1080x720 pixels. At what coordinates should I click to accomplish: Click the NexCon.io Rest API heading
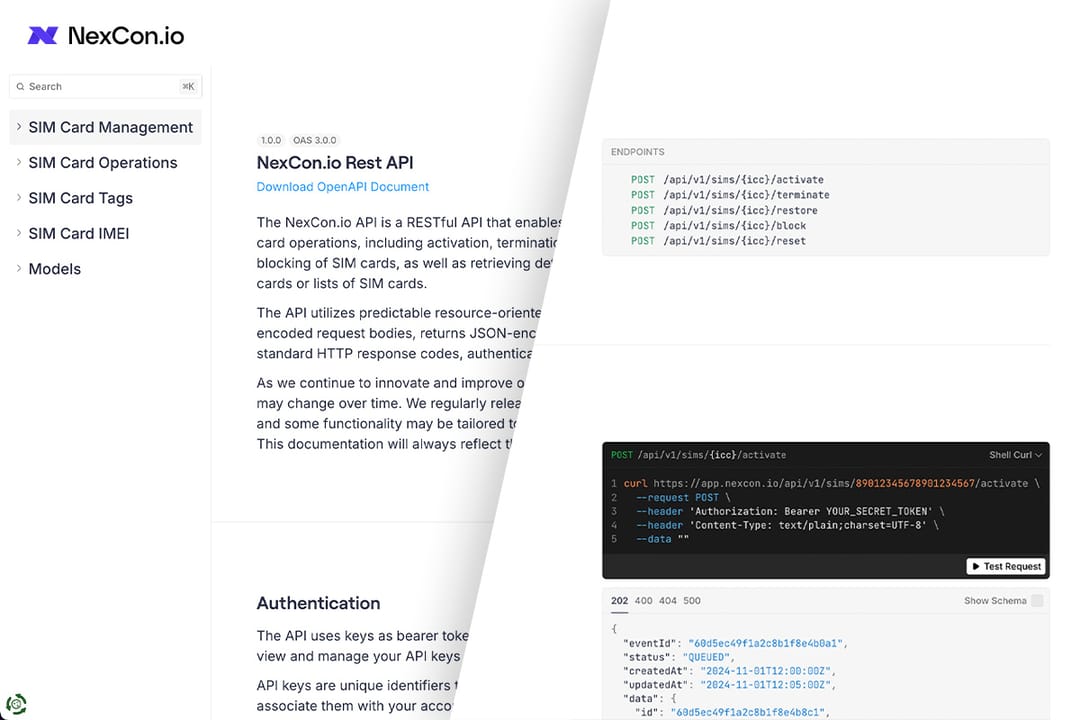pyautogui.click(x=335, y=163)
